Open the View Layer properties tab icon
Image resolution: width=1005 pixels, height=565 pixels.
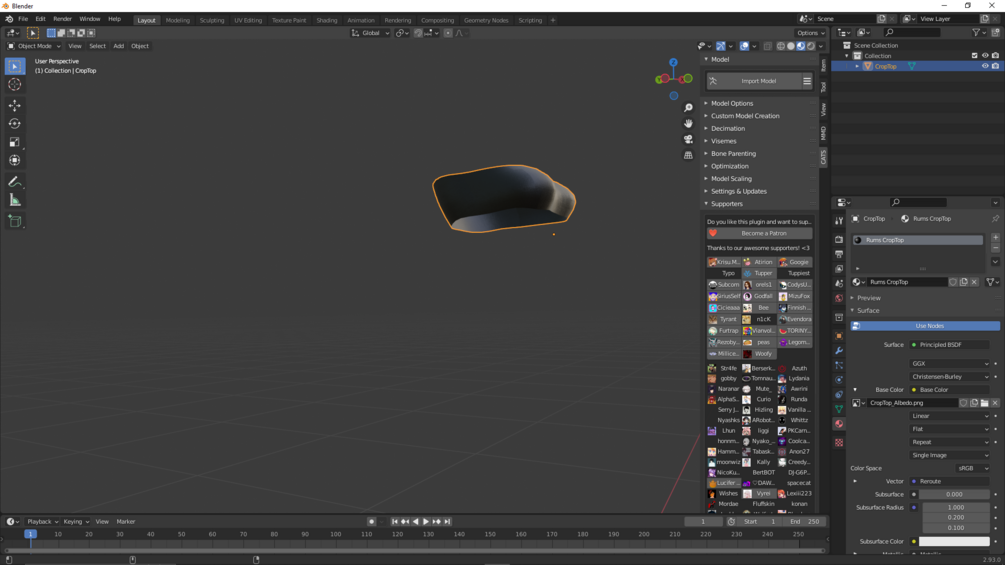coord(839,269)
